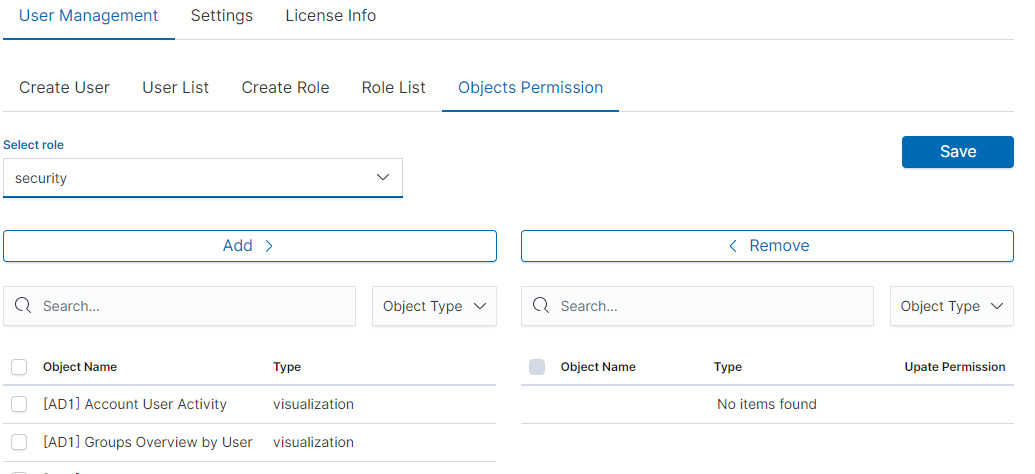The height and width of the screenshot is (474, 1035).
Task: Check the [AD1] Groups Overview by User checkbox
Action: coord(19,442)
